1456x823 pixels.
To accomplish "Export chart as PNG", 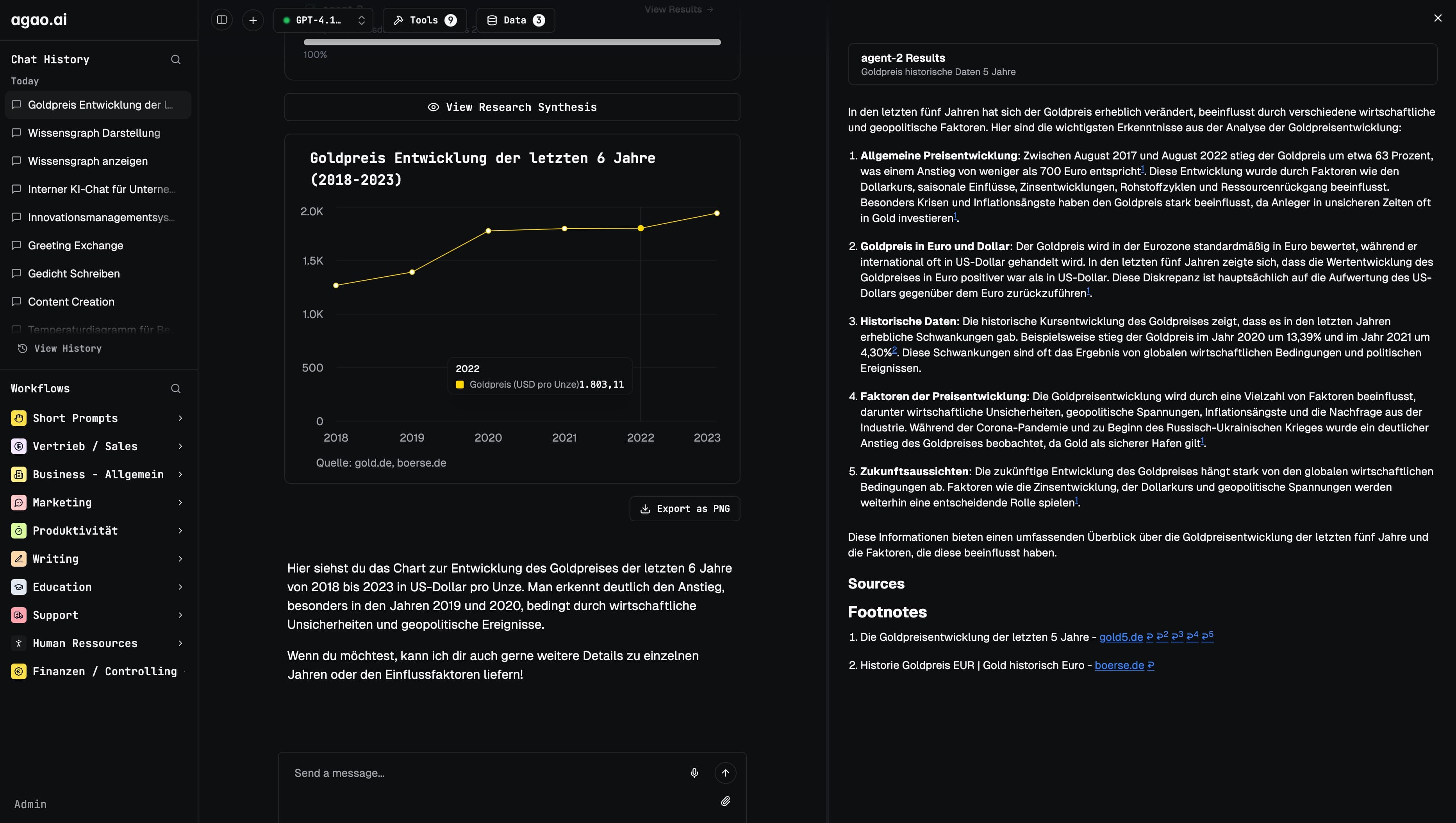I will tap(685, 508).
